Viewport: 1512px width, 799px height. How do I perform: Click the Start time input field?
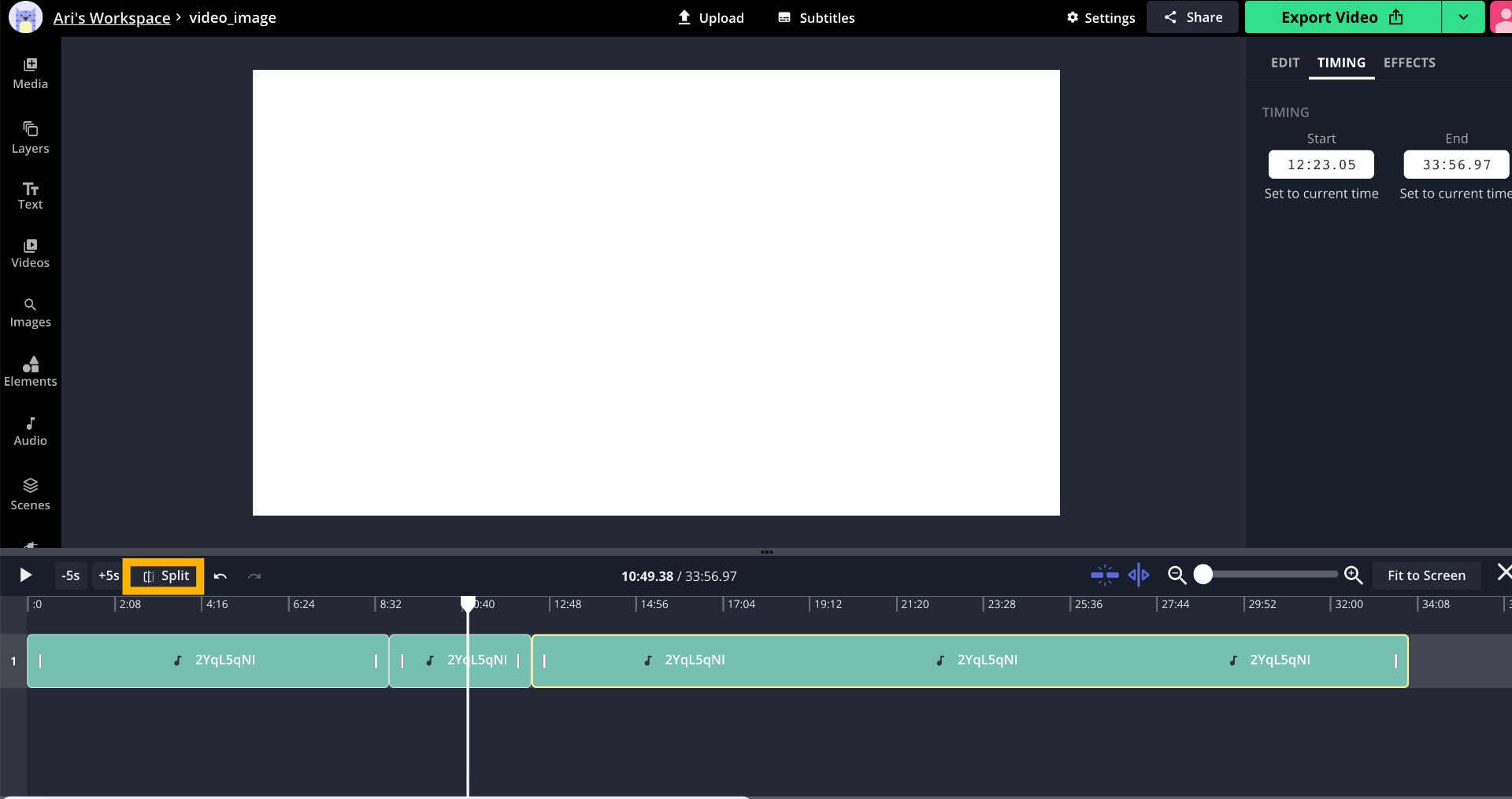(x=1321, y=165)
